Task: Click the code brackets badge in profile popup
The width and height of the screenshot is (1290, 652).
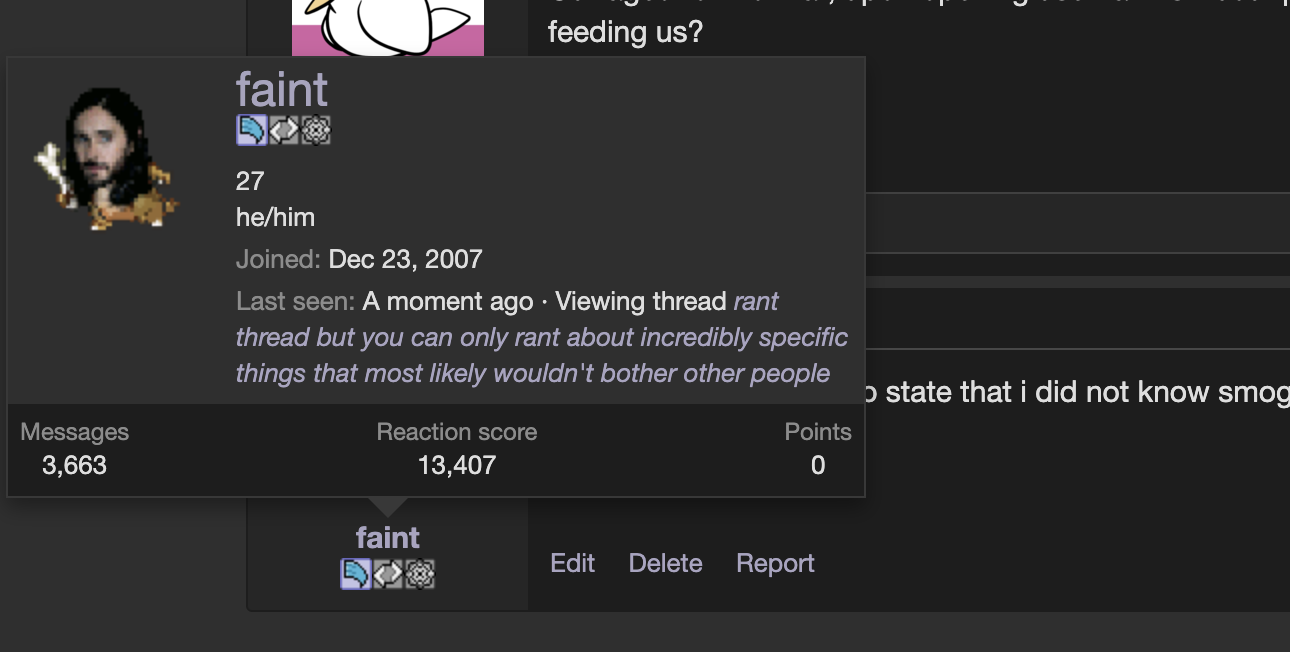Action: (x=284, y=130)
